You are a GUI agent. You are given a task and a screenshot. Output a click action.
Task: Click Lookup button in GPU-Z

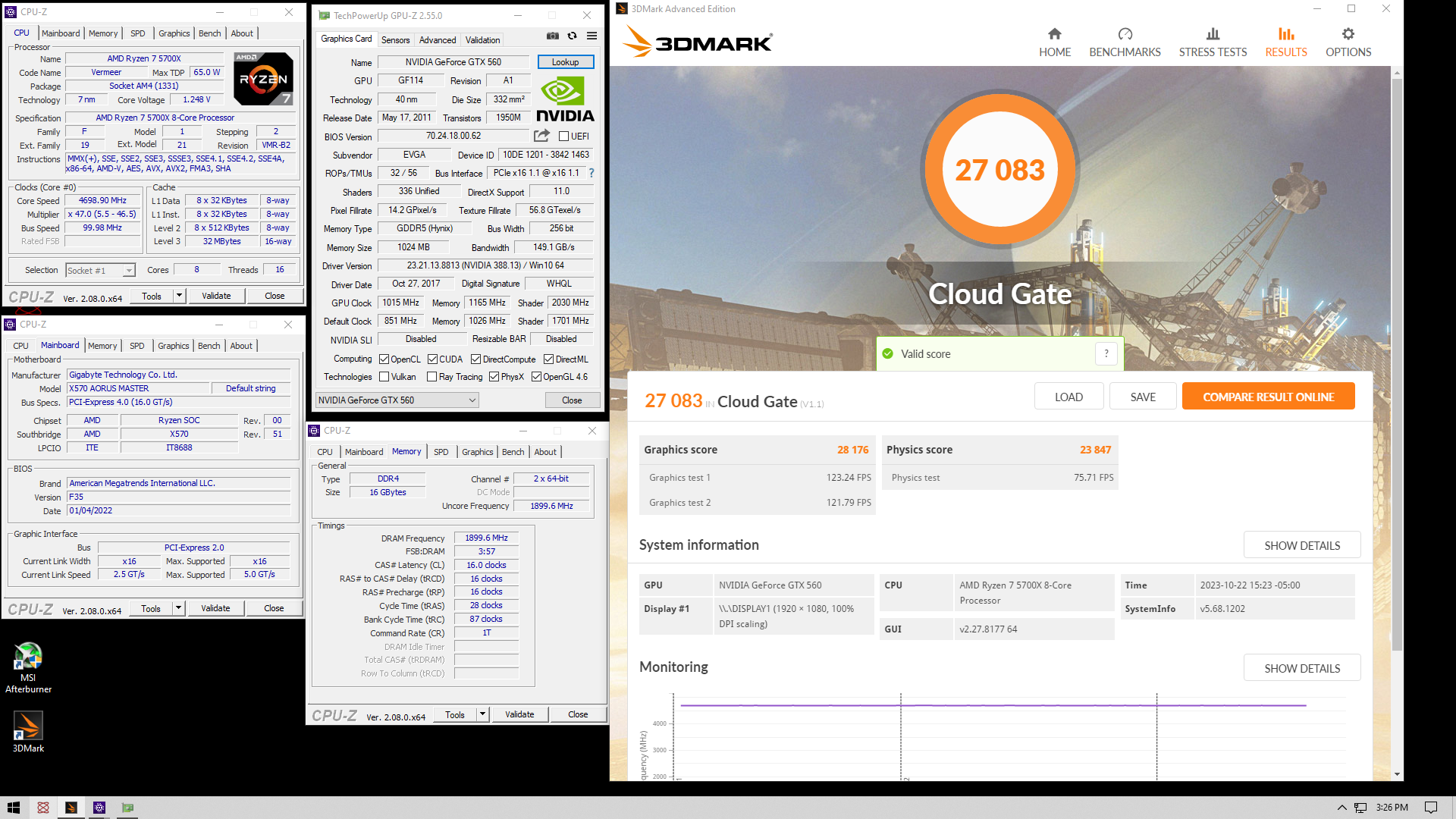pos(565,62)
